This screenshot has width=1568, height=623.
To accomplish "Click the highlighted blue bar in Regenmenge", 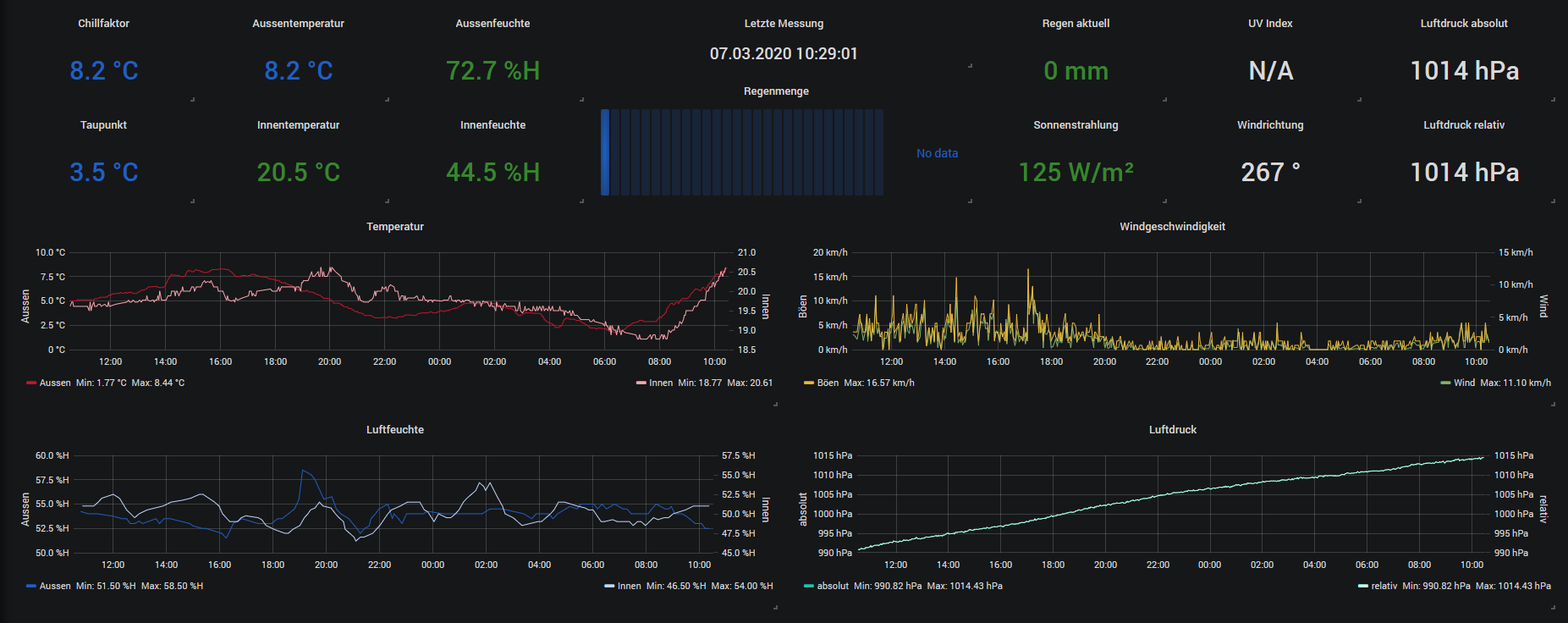I will (605, 152).
